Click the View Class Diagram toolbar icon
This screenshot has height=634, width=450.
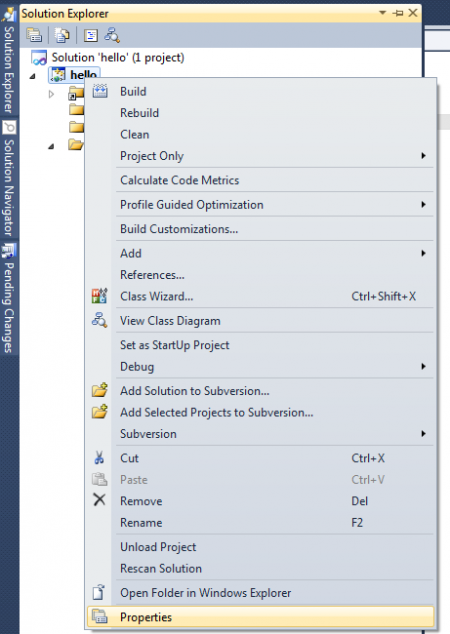pos(112,35)
